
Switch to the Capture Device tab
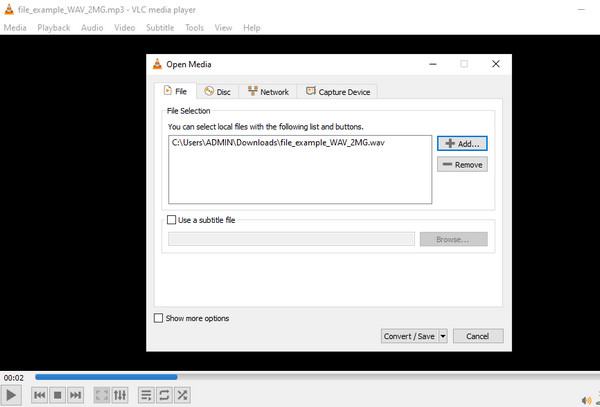coord(338,92)
